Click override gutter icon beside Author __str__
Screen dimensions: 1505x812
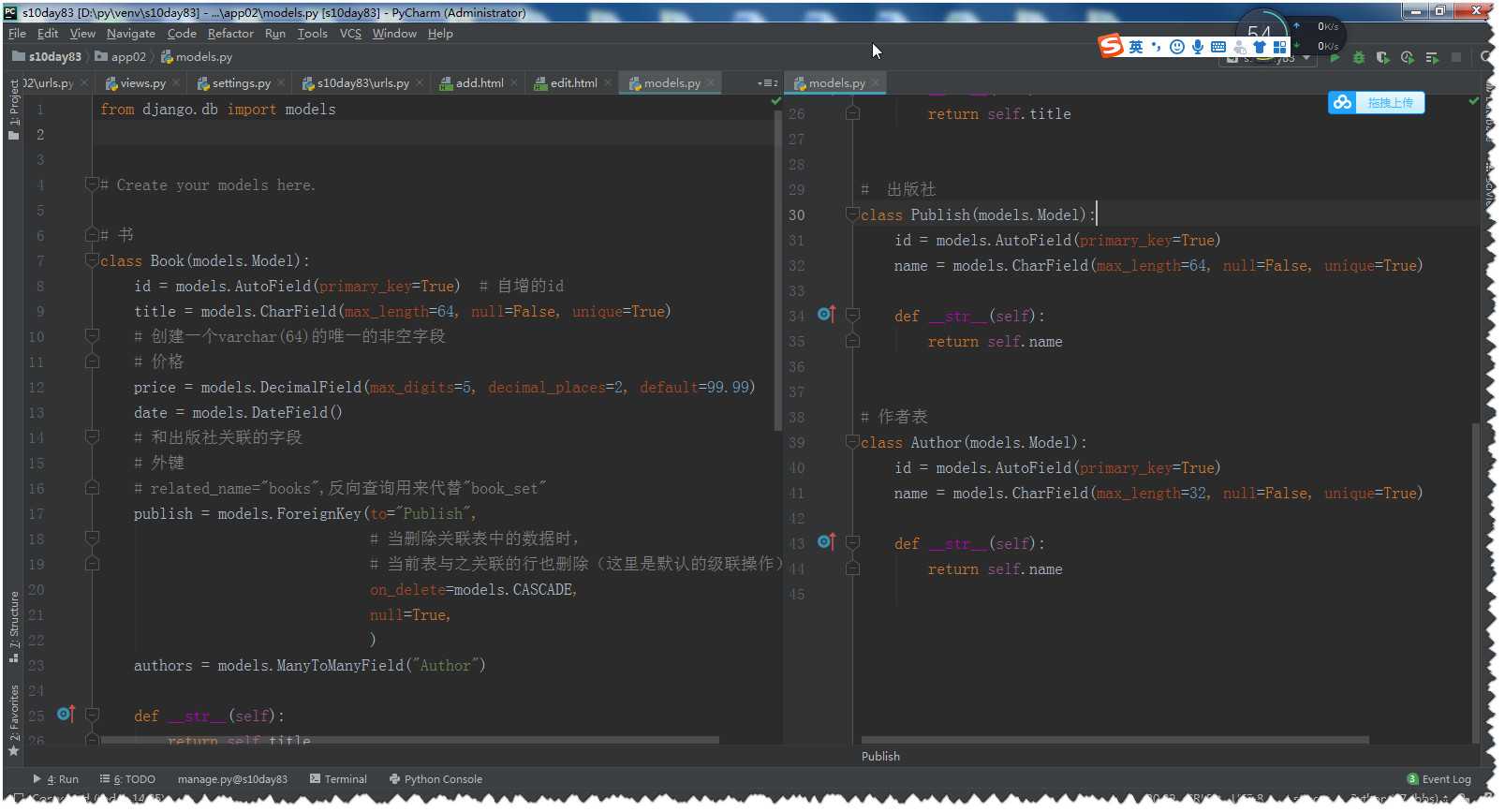pos(825,542)
